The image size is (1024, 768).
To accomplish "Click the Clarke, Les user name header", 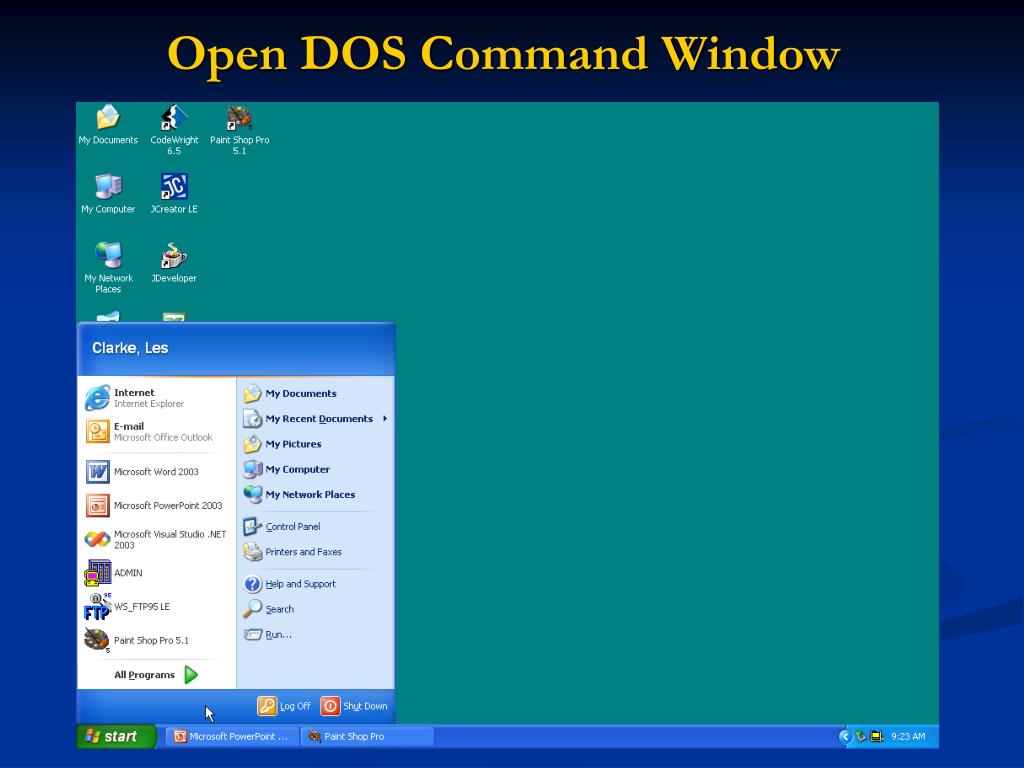I will point(130,348).
